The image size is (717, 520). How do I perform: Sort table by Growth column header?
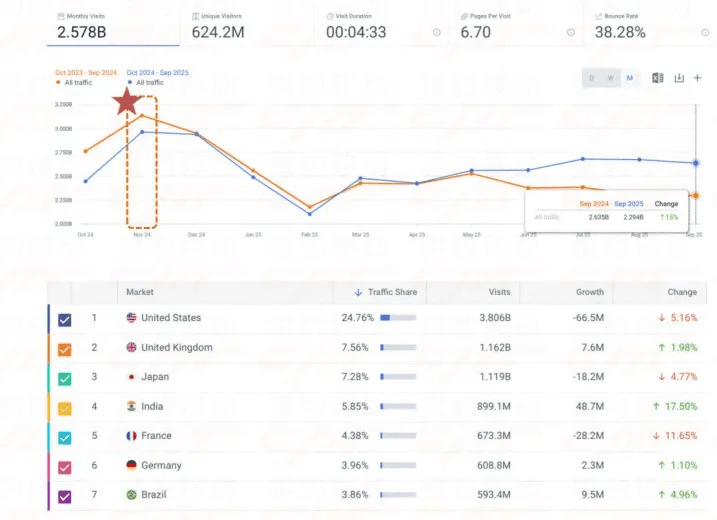click(x=589, y=292)
